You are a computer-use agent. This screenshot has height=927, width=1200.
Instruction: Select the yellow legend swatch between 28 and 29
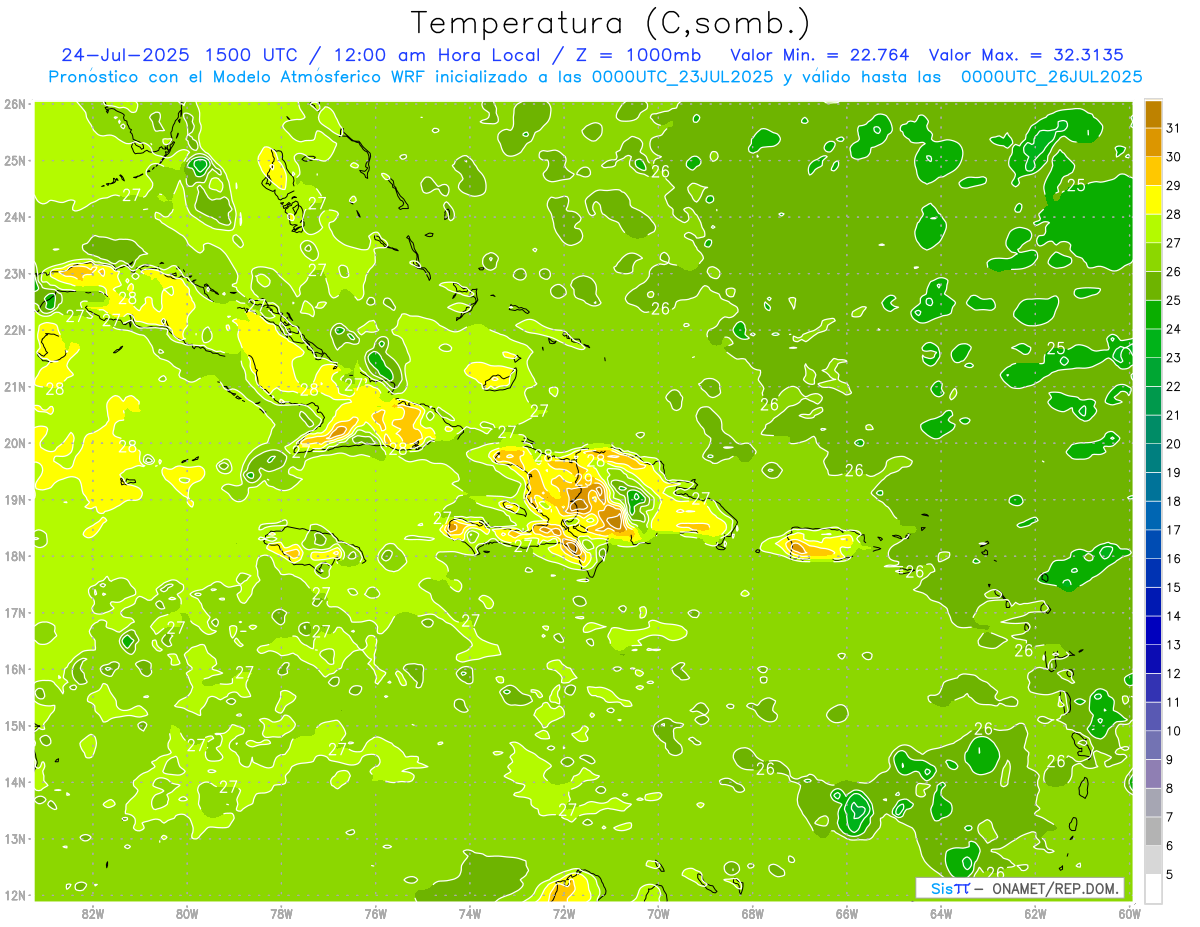click(x=1153, y=200)
